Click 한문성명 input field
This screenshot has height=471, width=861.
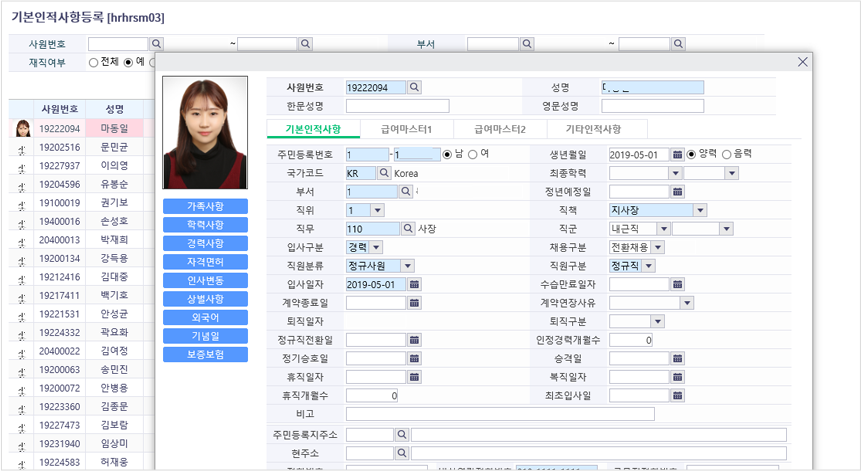(398, 106)
